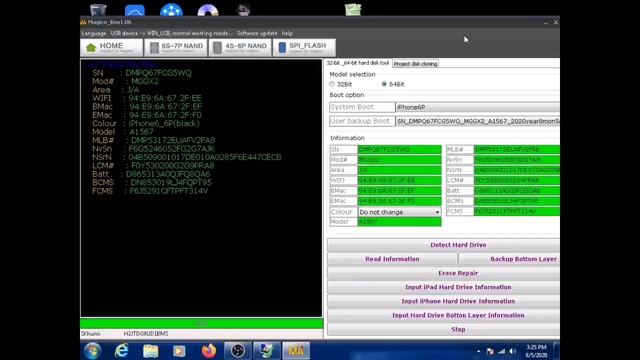Click the H2JTDG8UD1BMS chip ID in status bar
640x360 pixels.
[x=146, y=333]
